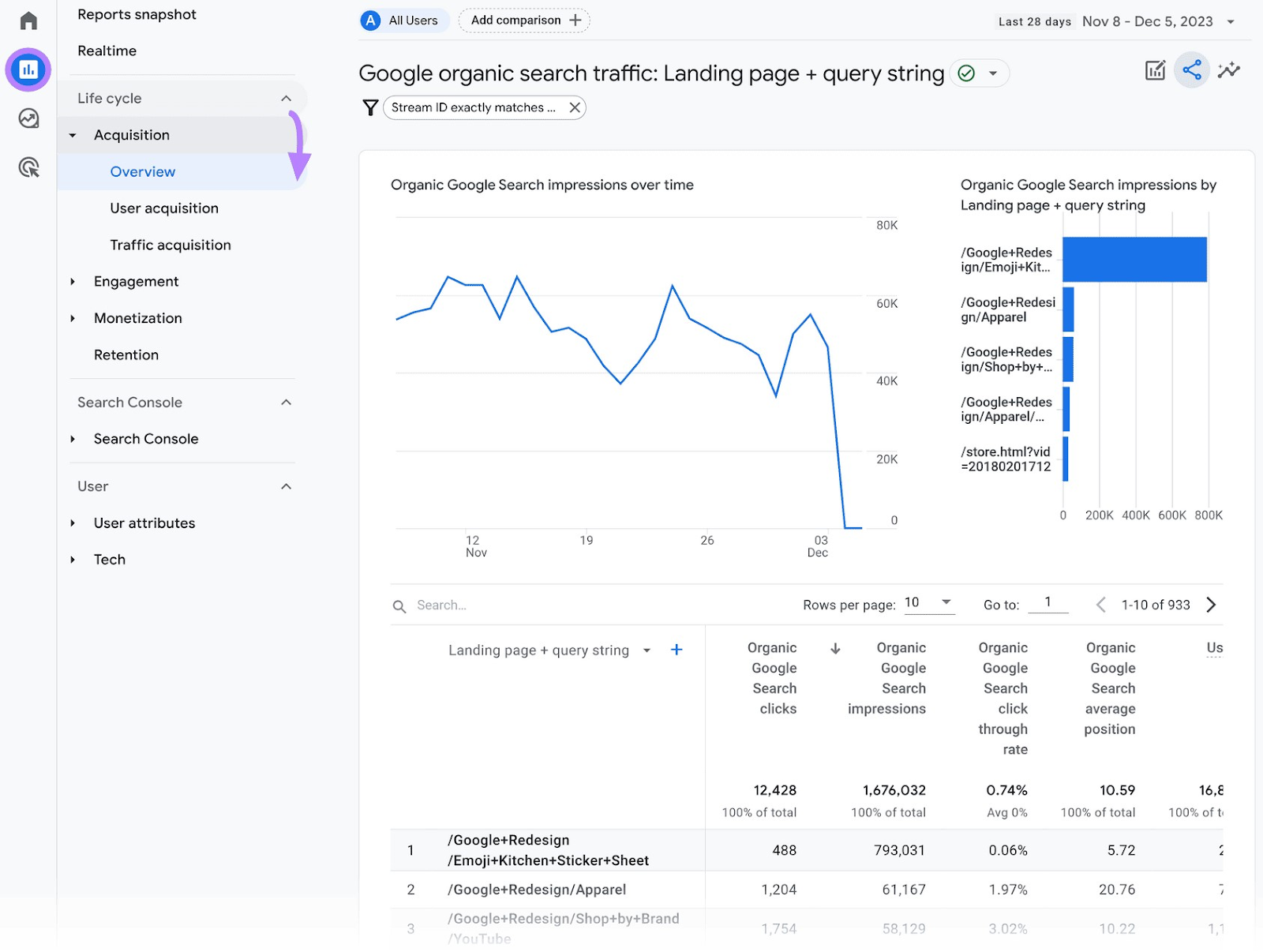1263x952 pixels.
Task: Open the Rows per page dropdown
Action: 929,602
